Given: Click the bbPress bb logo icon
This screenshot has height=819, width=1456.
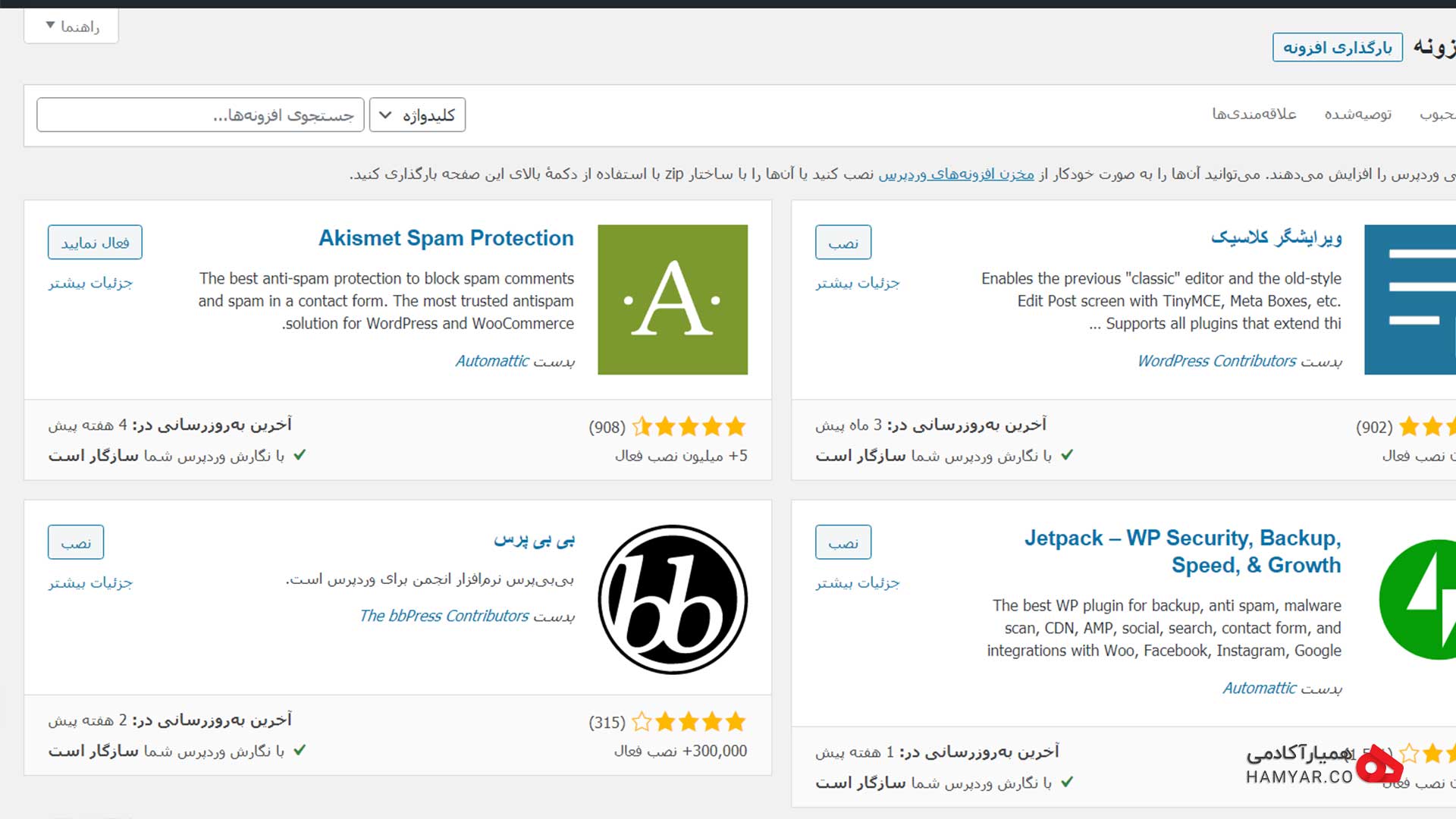Looking at the screenshot, I should pyautogui.click(x=673, y=600).
